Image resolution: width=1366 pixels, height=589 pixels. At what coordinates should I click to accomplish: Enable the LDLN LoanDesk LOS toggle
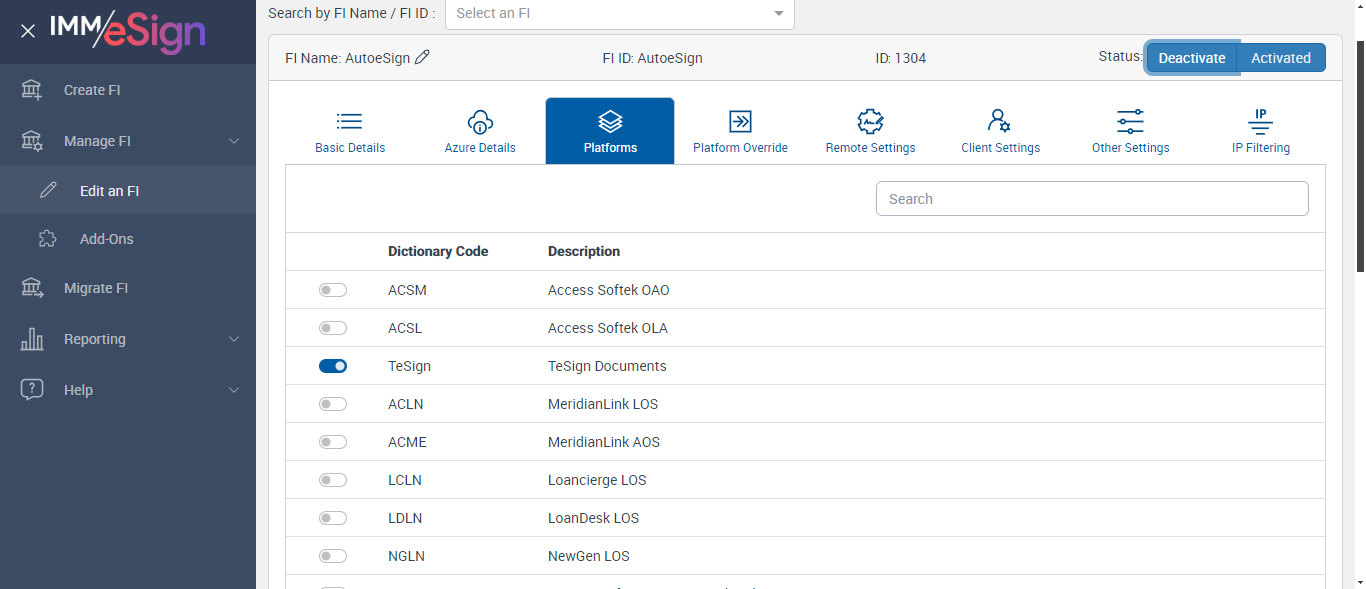(x=333, y=518)
